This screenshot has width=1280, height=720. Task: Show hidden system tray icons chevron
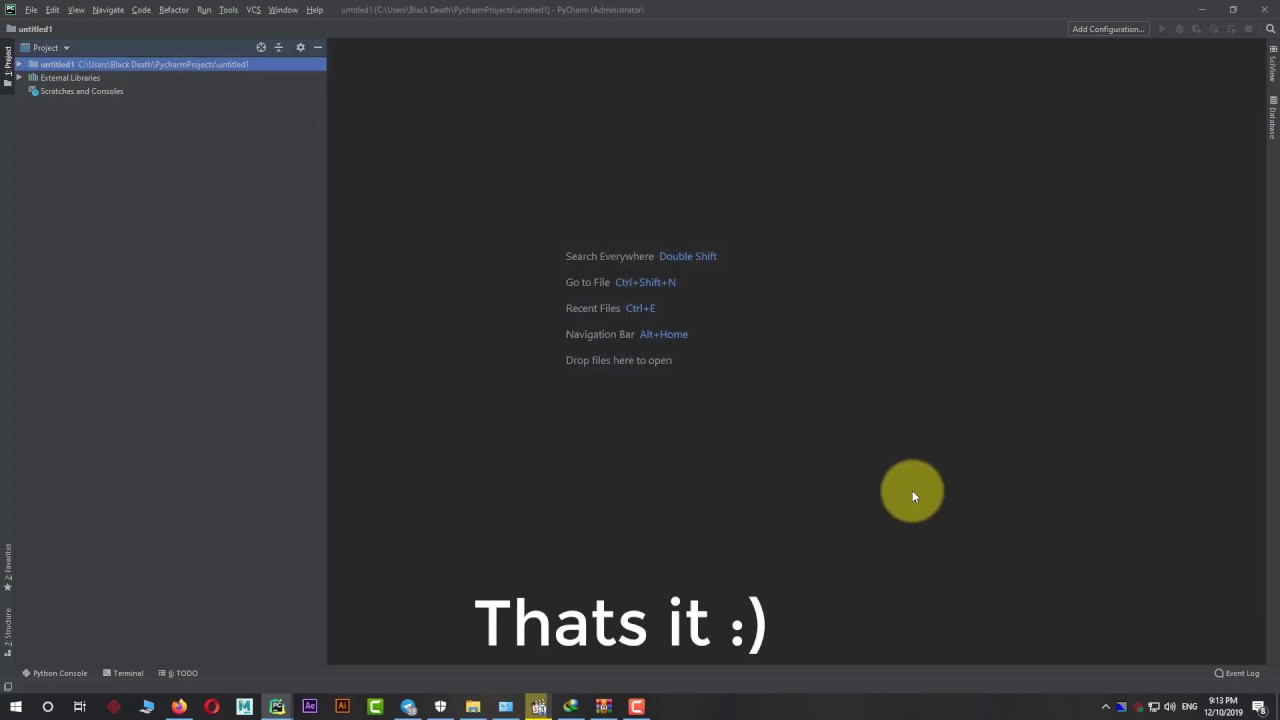click(x=1105, y=707)
